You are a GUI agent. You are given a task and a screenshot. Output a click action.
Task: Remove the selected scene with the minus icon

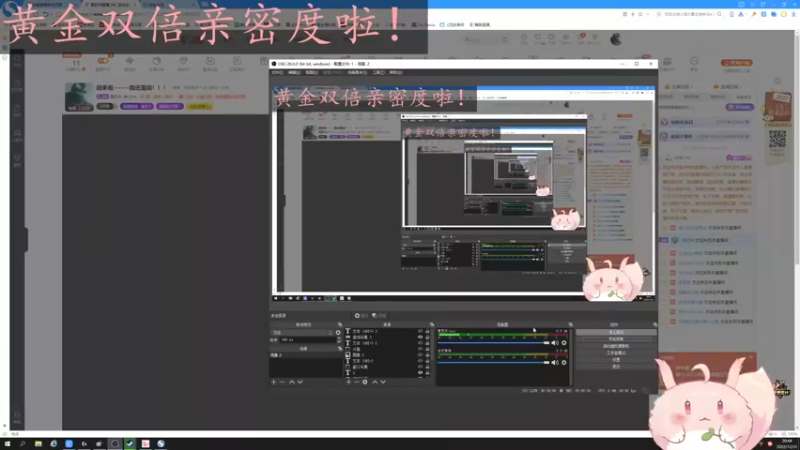(282, 382)
